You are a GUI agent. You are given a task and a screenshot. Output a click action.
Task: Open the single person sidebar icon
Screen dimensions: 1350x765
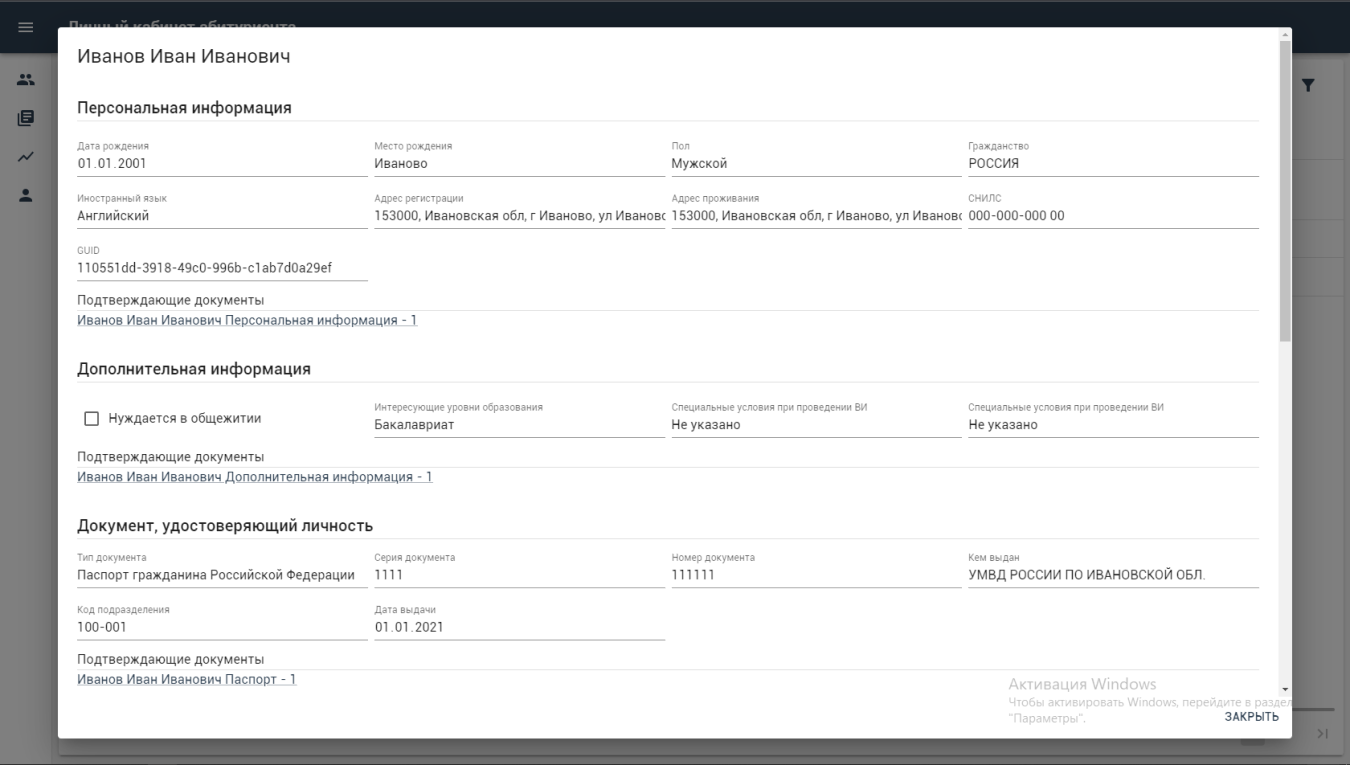[x=26, y=195]
